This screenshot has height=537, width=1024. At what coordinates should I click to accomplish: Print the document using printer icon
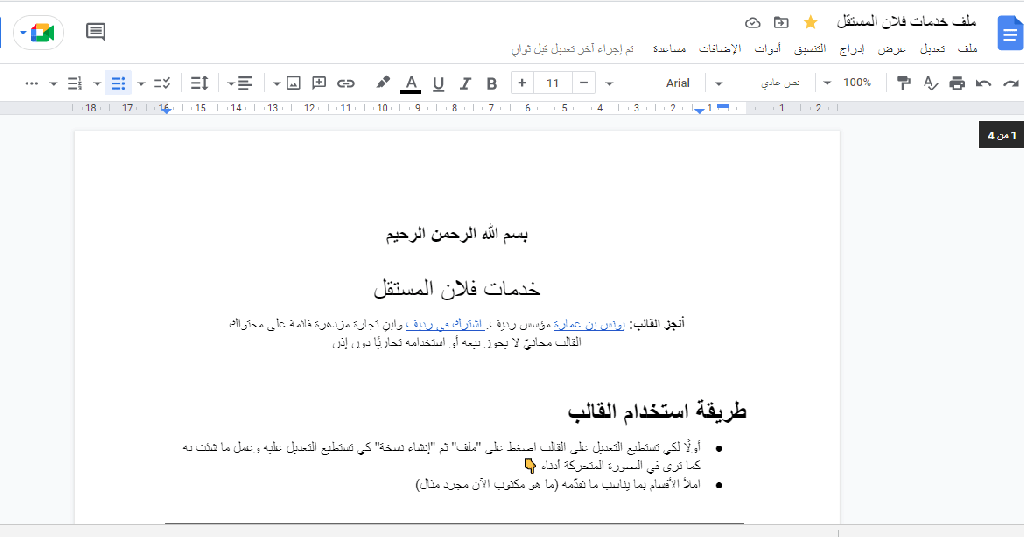tap(957, 83)
